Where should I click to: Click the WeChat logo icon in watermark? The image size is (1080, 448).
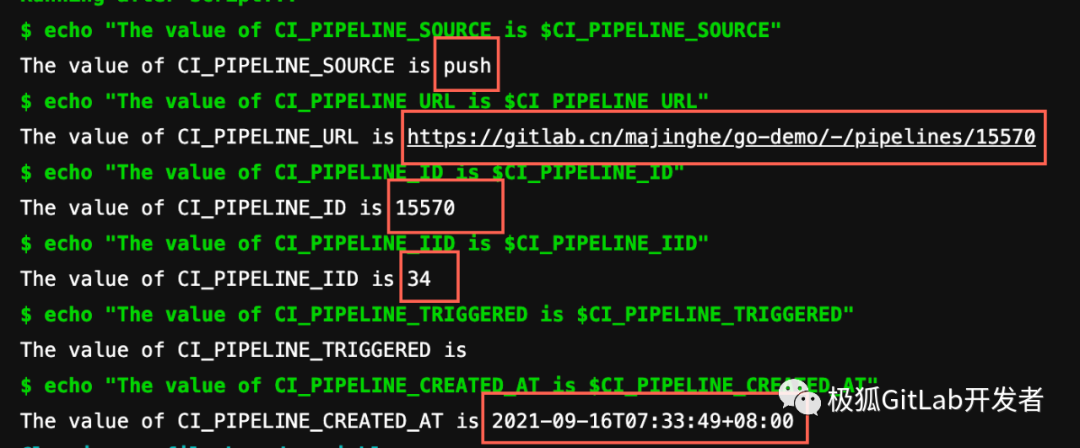coord(800,398)
